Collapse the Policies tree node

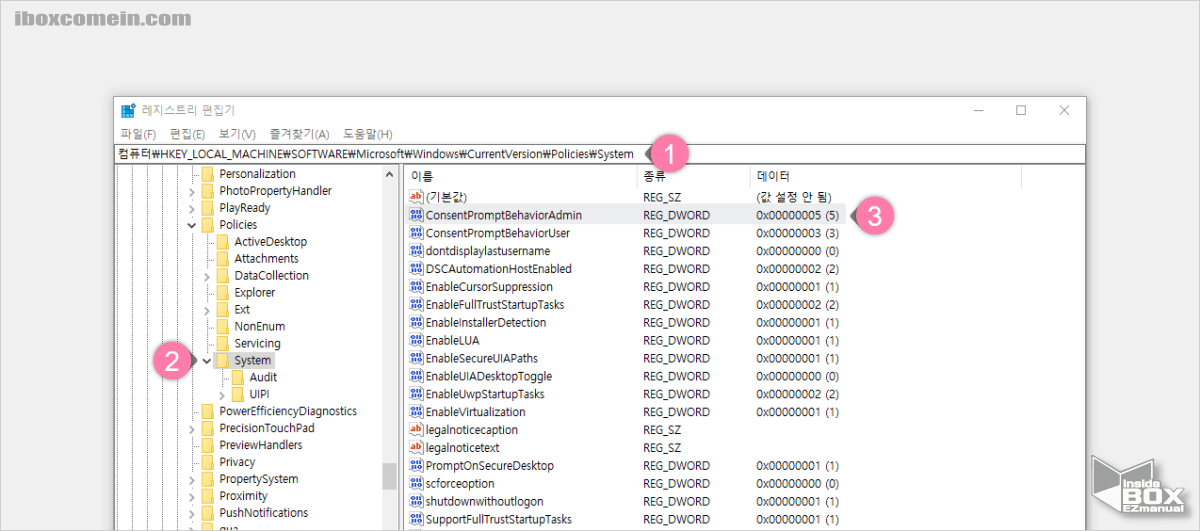pos(192,225)
